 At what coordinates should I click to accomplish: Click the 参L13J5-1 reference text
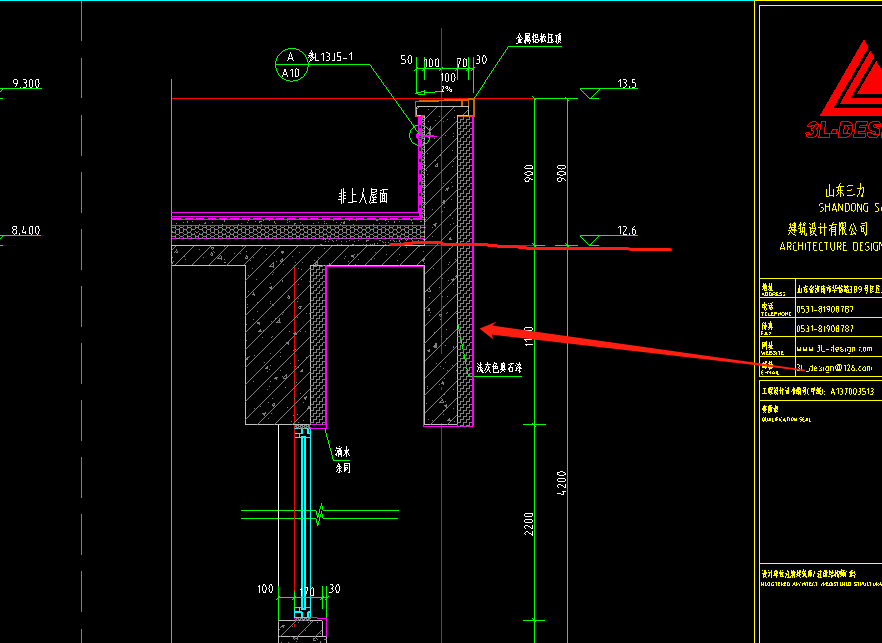330,56
